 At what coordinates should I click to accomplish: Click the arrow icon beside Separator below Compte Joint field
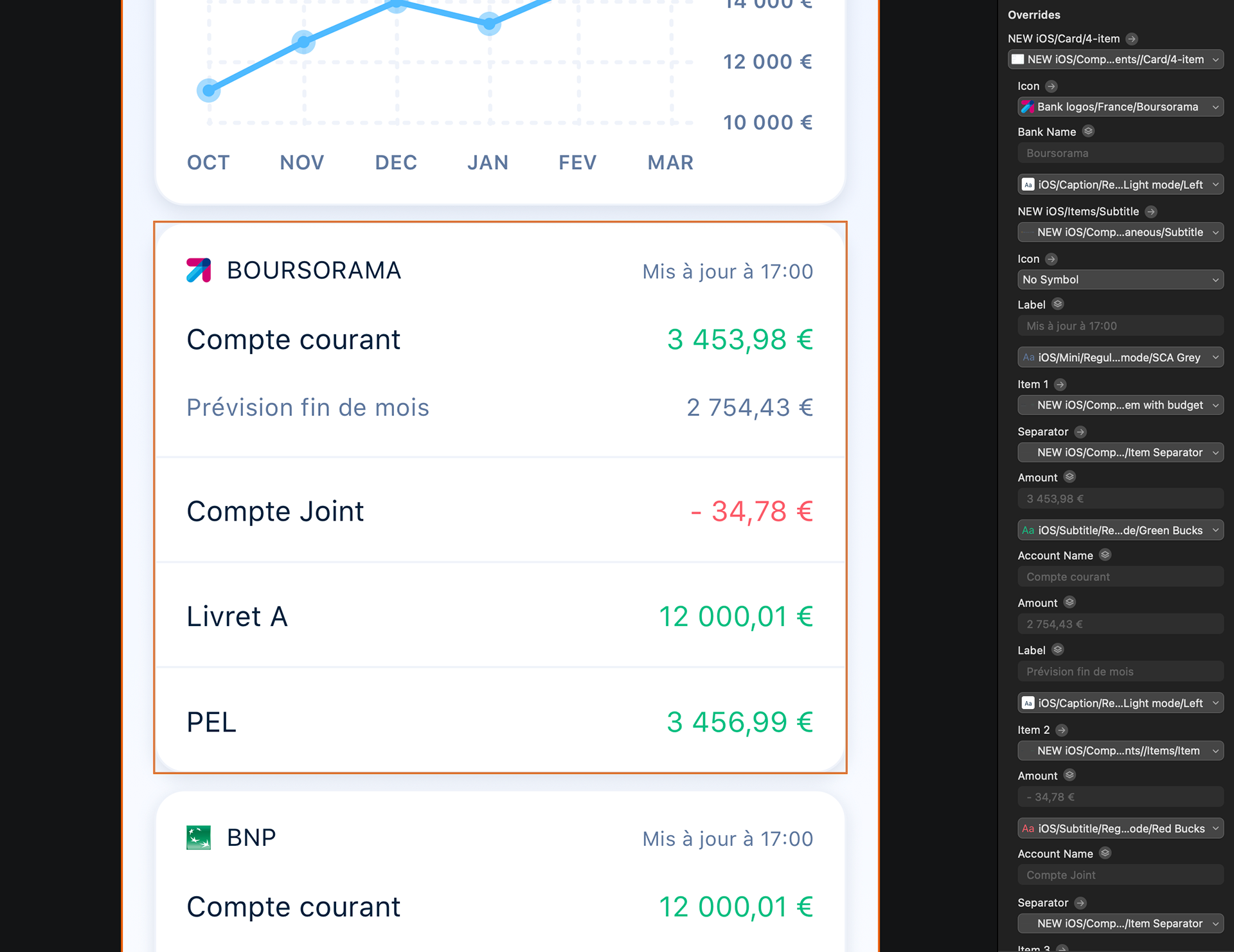coord(1081,903)
